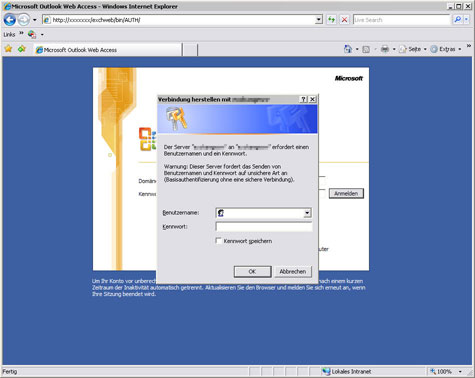Click the help question mark in dialog title
The width and height of the screenshot is (475, 378).
303,99
